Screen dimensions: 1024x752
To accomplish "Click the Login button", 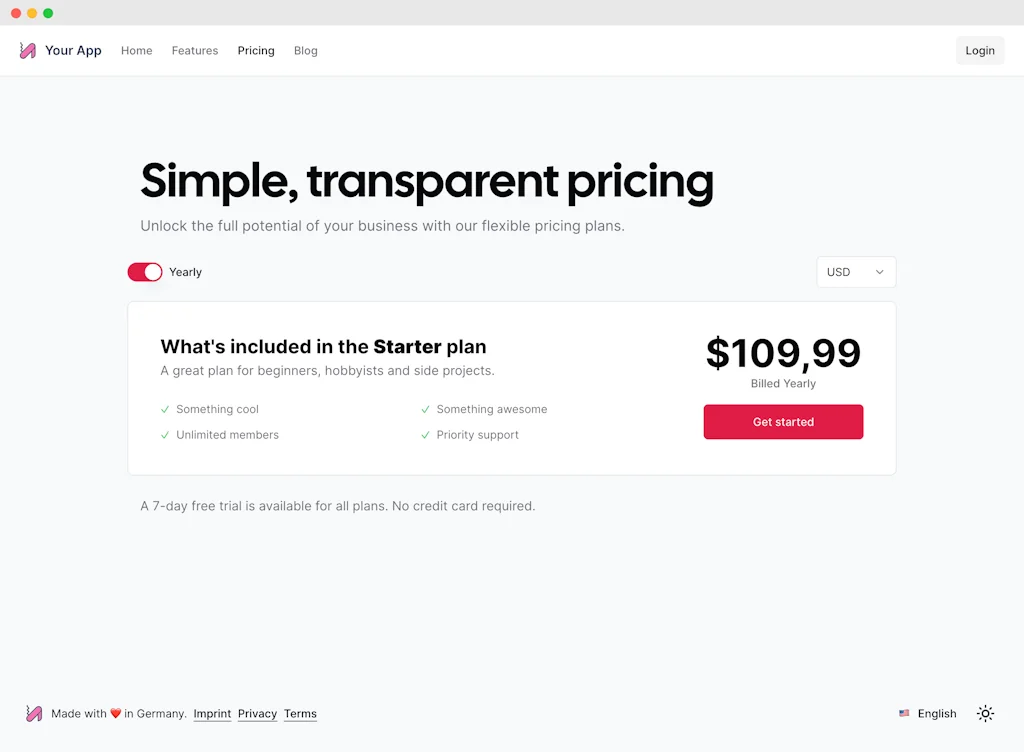I will (x=979, y=50).
